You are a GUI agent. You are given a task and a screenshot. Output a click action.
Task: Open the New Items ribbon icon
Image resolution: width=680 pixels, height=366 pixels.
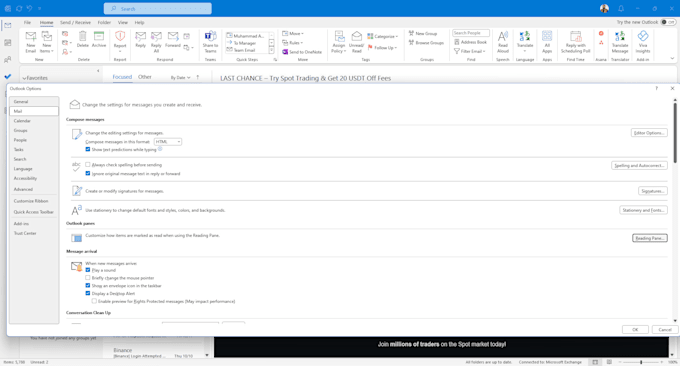46,36
